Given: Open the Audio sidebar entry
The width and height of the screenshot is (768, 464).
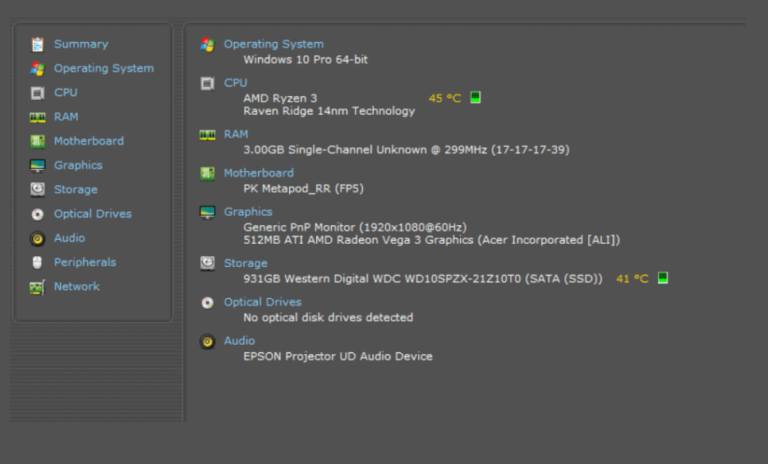Looking at the screenshot, I should [69, 238].
